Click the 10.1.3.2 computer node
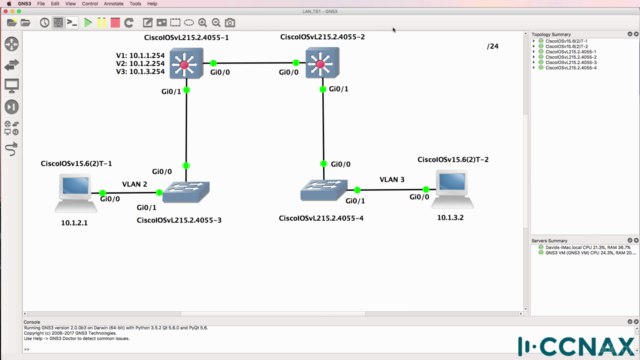640x360 pixels. [452, 190]
